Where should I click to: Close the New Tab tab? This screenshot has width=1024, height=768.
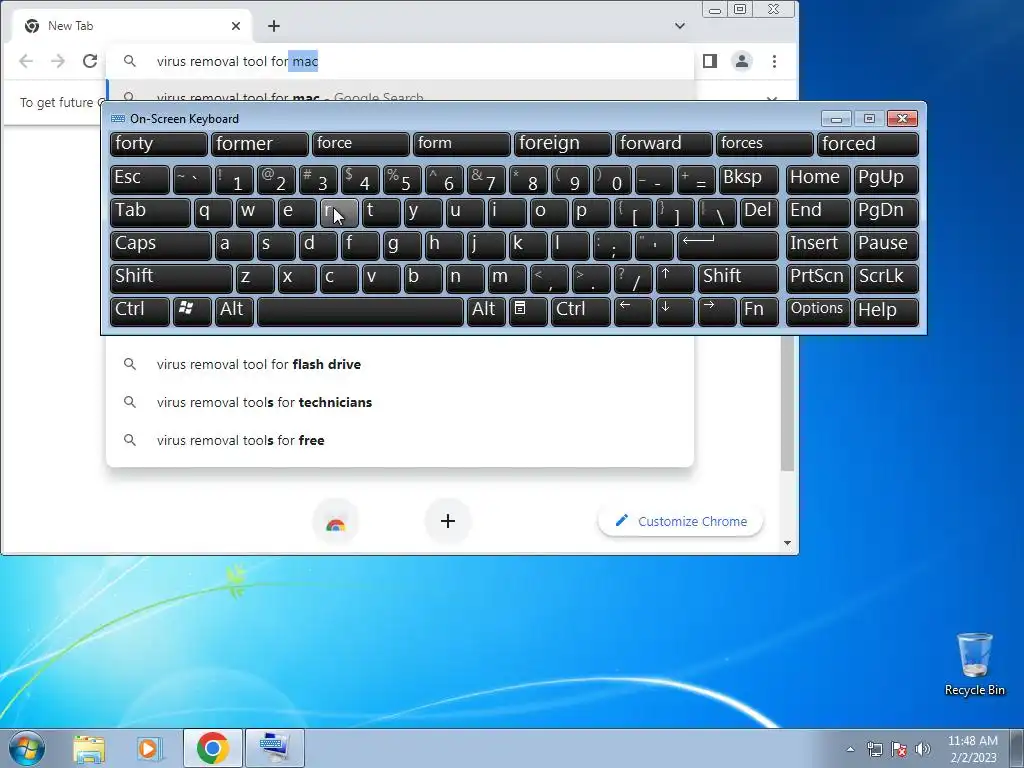[236, 26]
